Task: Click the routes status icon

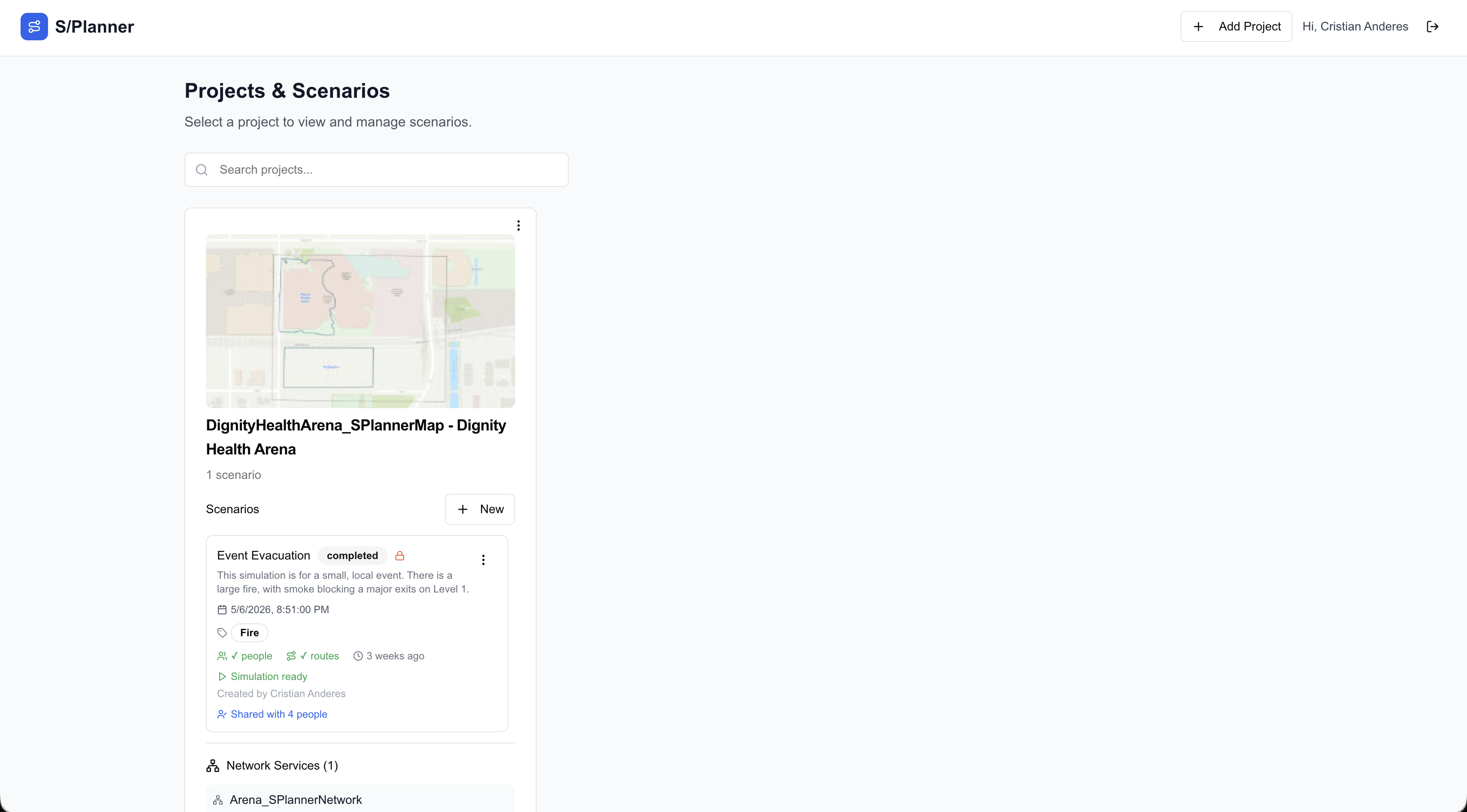Action: tap(291, 656)
